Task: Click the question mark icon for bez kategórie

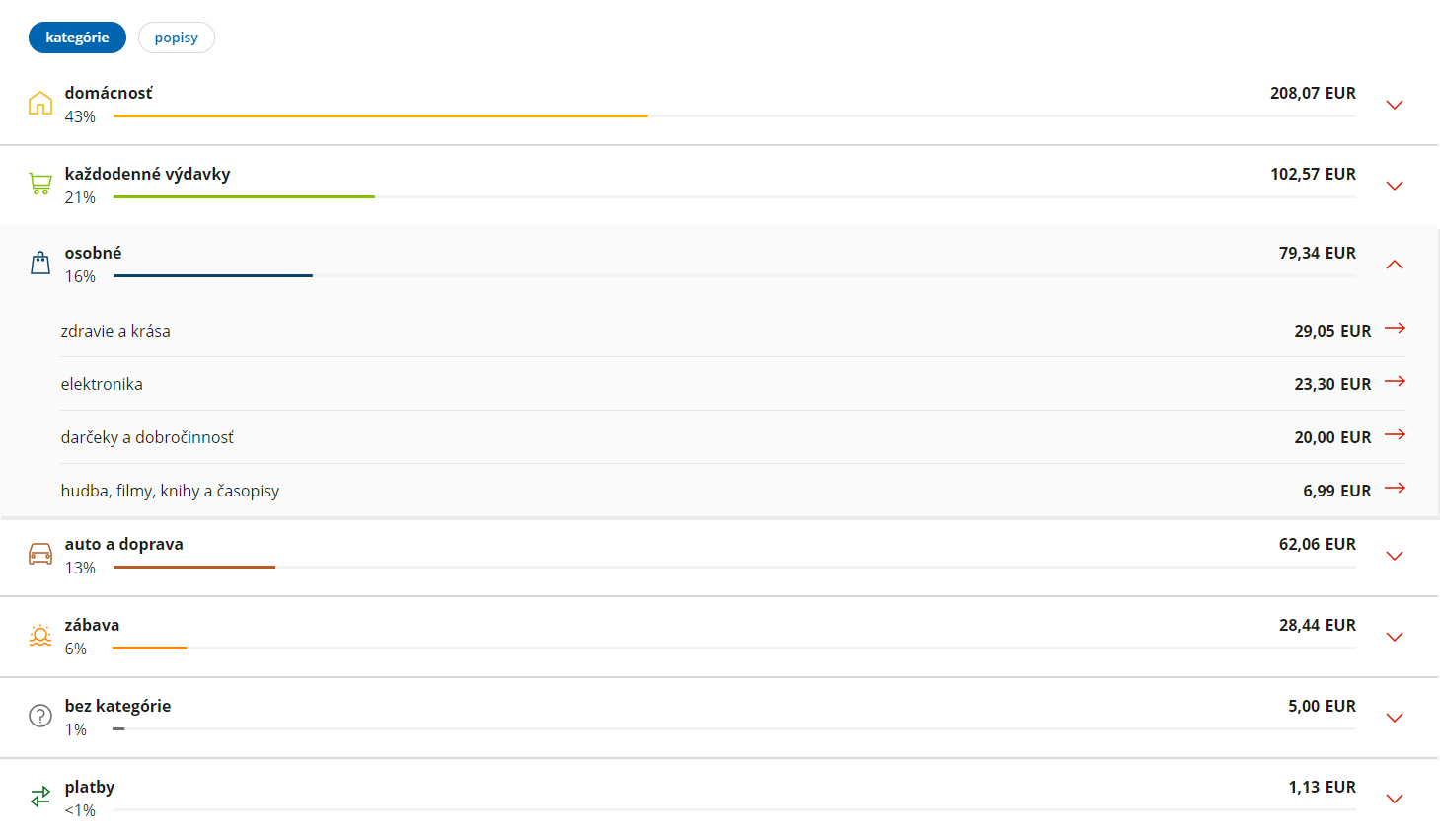Action: point(40,716)
